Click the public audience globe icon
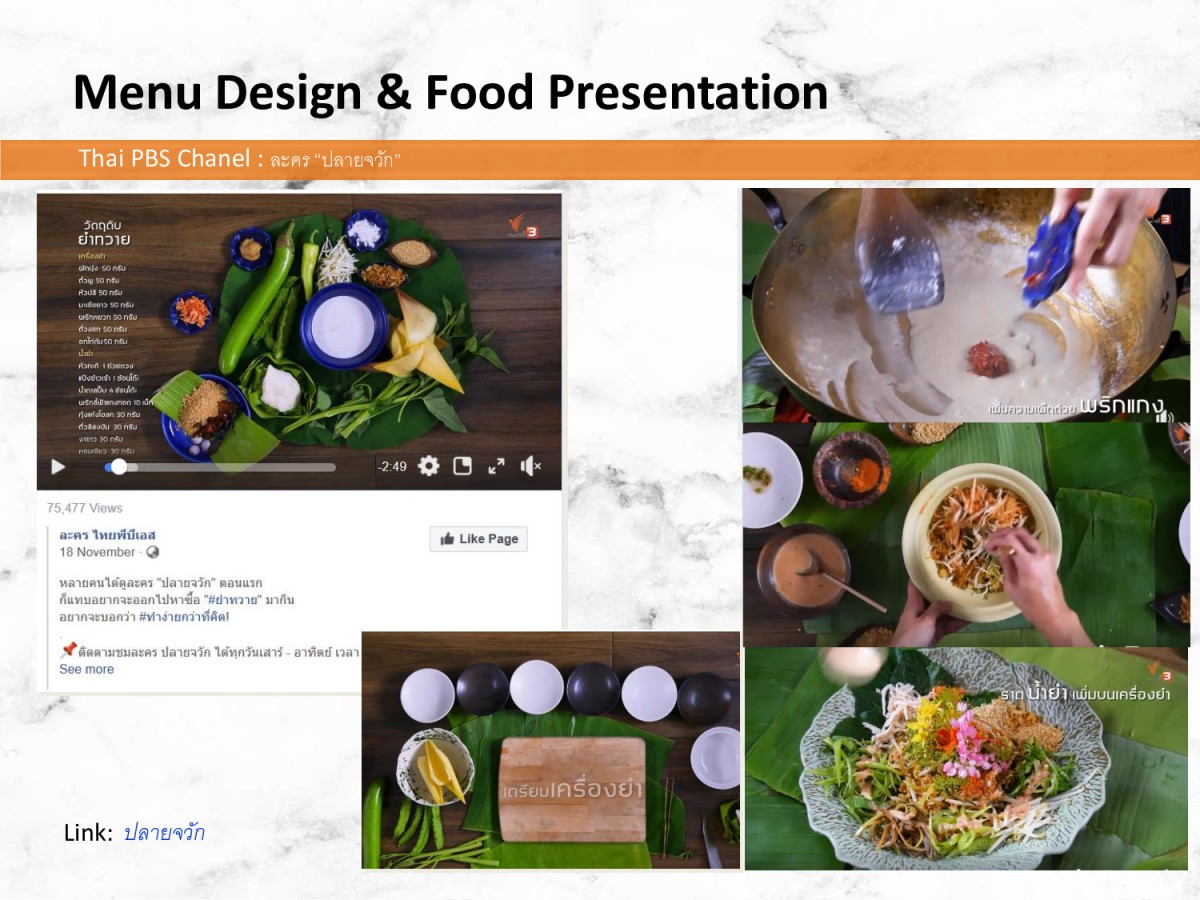Screen dimensions: 1200x900 (x=152, y=552)
